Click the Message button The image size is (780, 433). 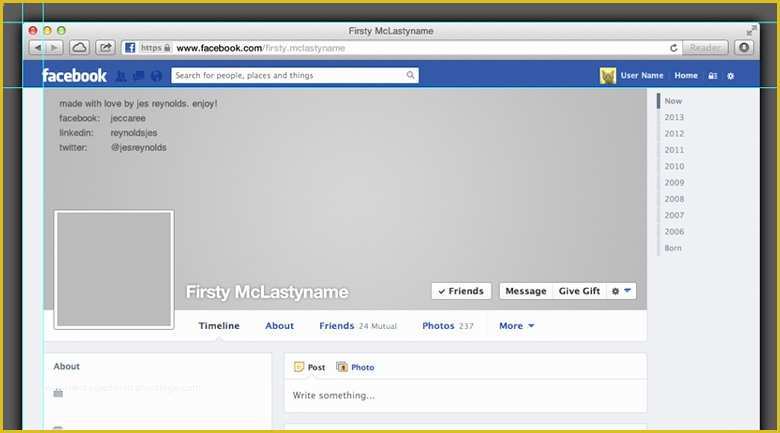click(526, 291)
